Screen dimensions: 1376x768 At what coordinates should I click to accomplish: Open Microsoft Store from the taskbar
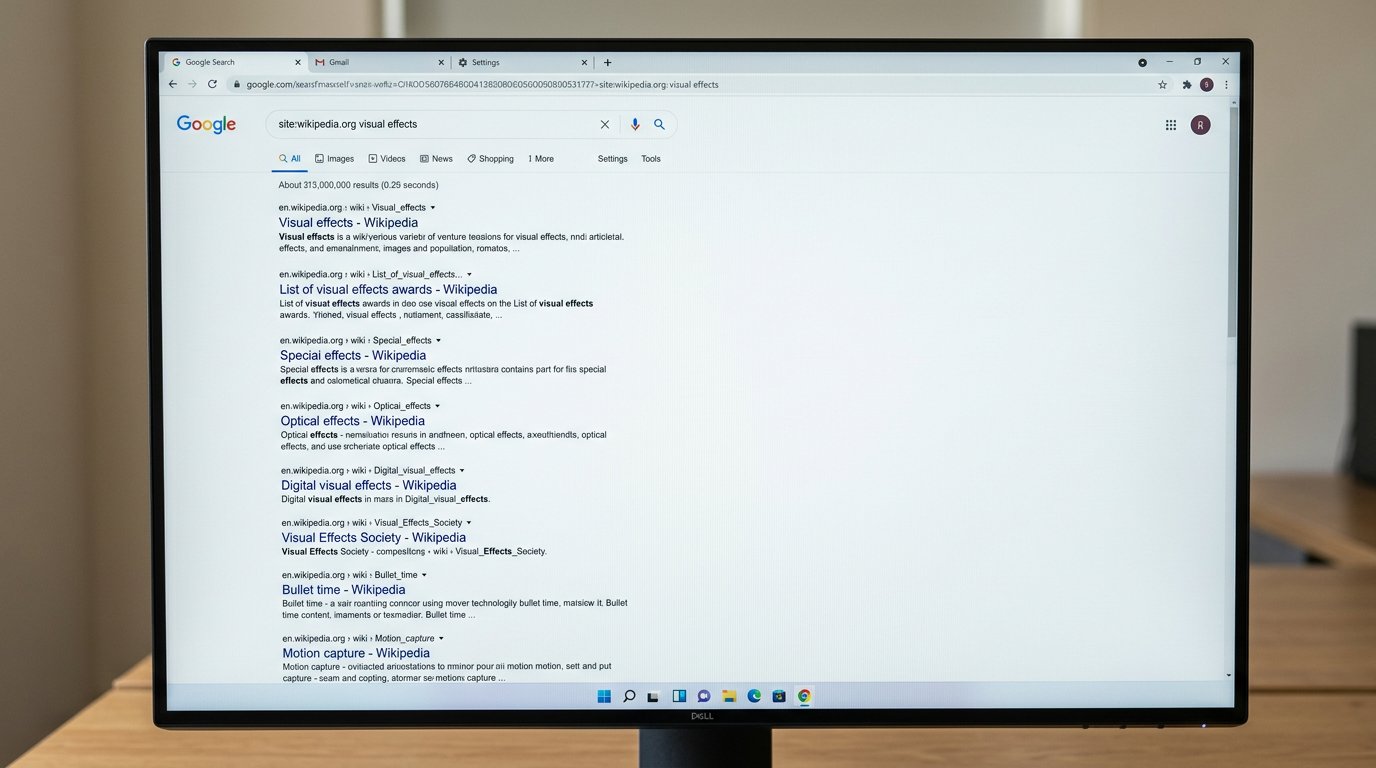click(779, 696)
